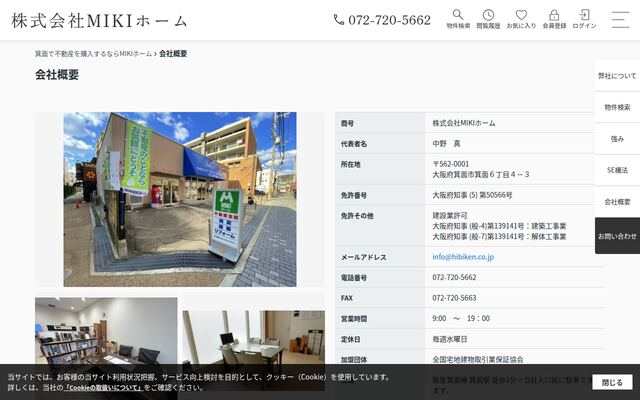Select the 定休日 row label
This screenshot has height=400, width=640.
pos(351,339)
